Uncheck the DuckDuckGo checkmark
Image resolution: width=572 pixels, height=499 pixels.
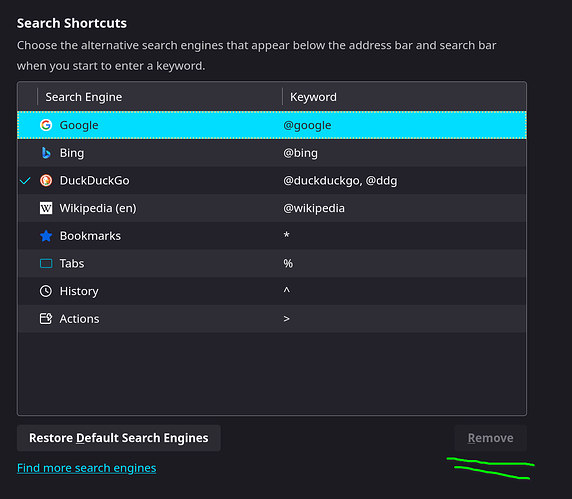point(25,181)
